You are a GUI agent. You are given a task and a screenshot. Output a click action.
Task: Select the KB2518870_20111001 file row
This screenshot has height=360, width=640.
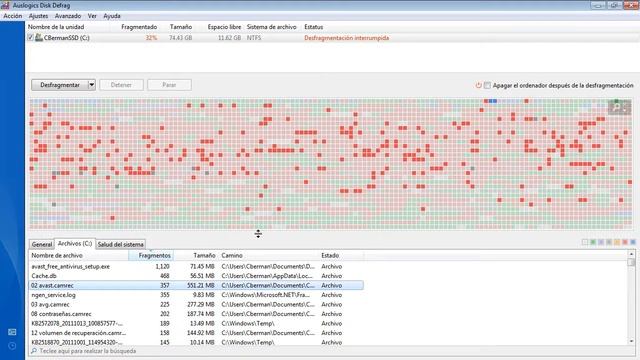[196, 342]
